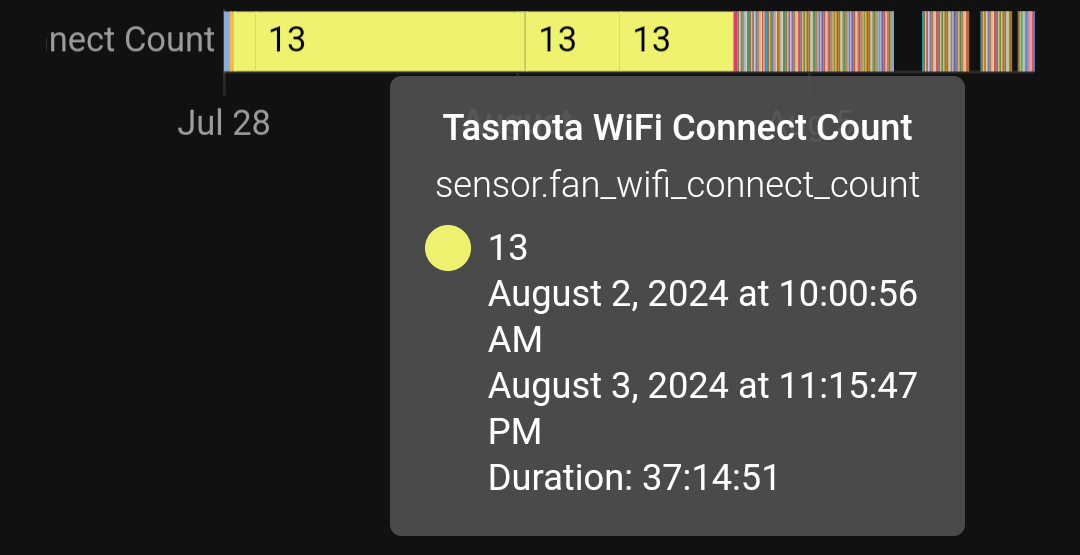
Task: Click the thin blue sliver at timeline start
Action: coord(227,41)
